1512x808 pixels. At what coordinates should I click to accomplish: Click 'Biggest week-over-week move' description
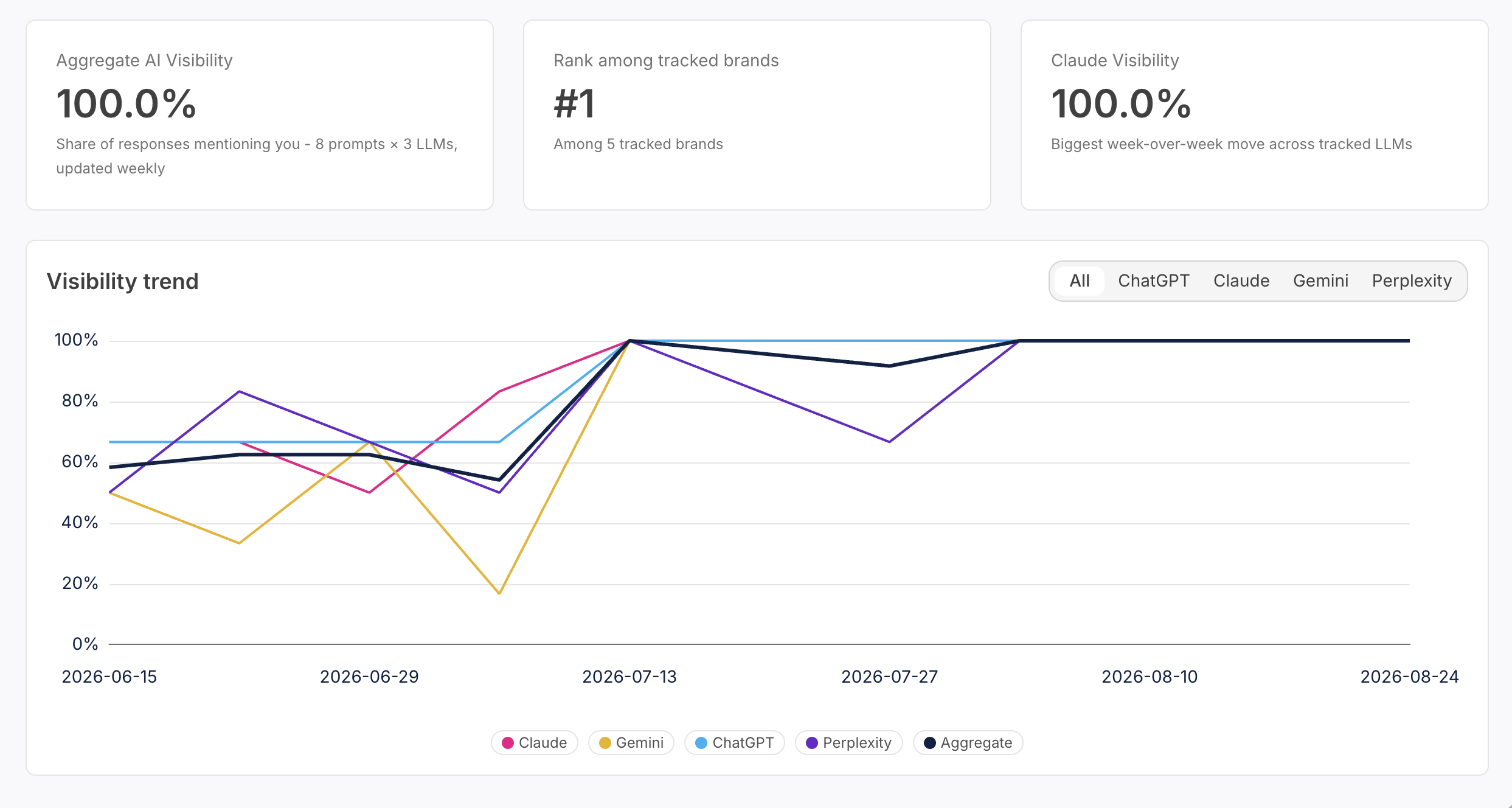(x=1232, y=144)
